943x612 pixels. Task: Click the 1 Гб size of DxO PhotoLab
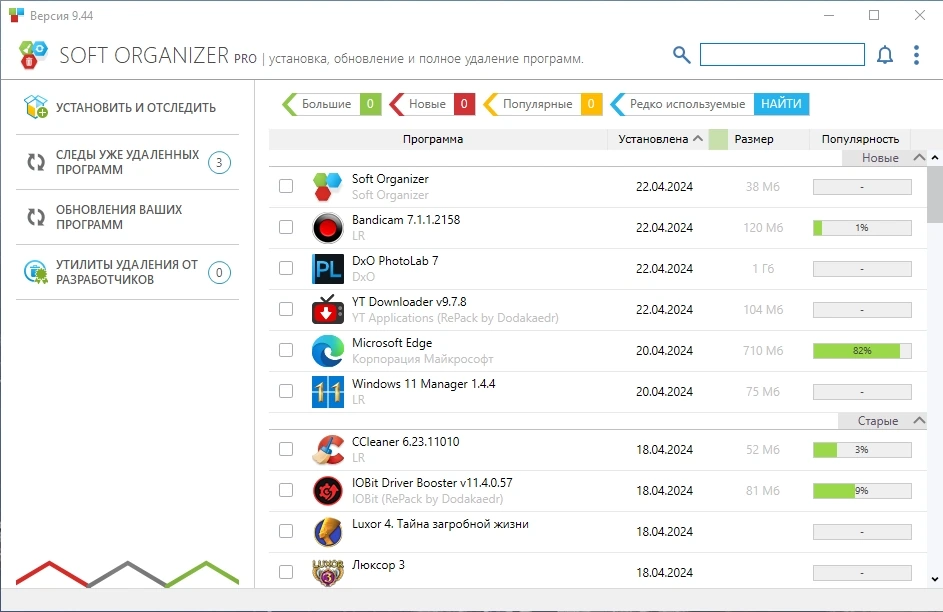tap(763, 269)
